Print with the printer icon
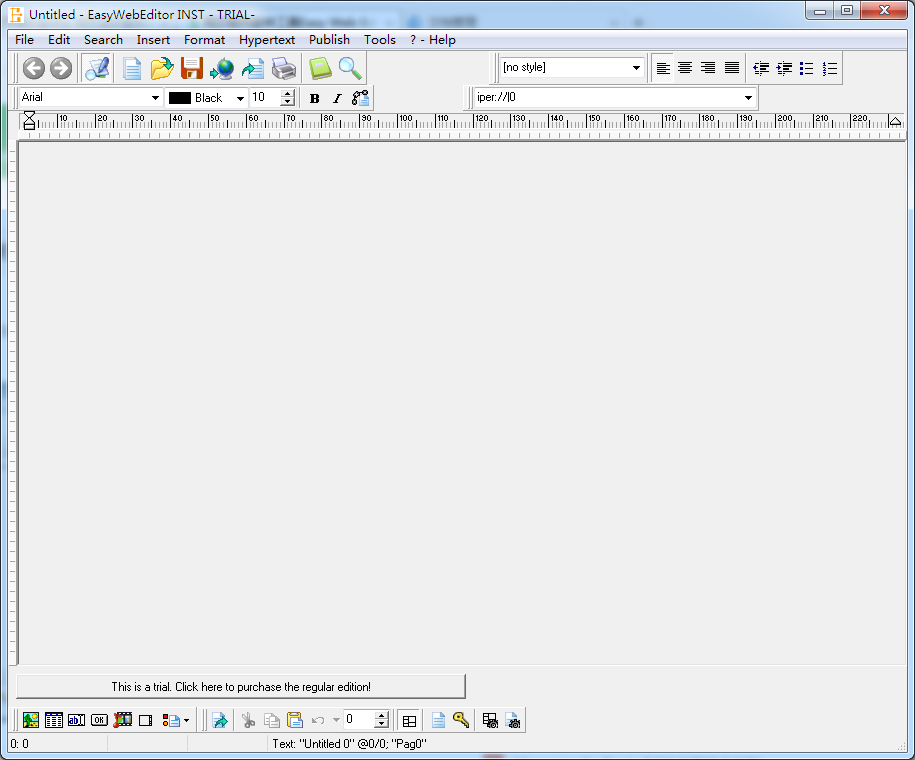 pos(284,68)
